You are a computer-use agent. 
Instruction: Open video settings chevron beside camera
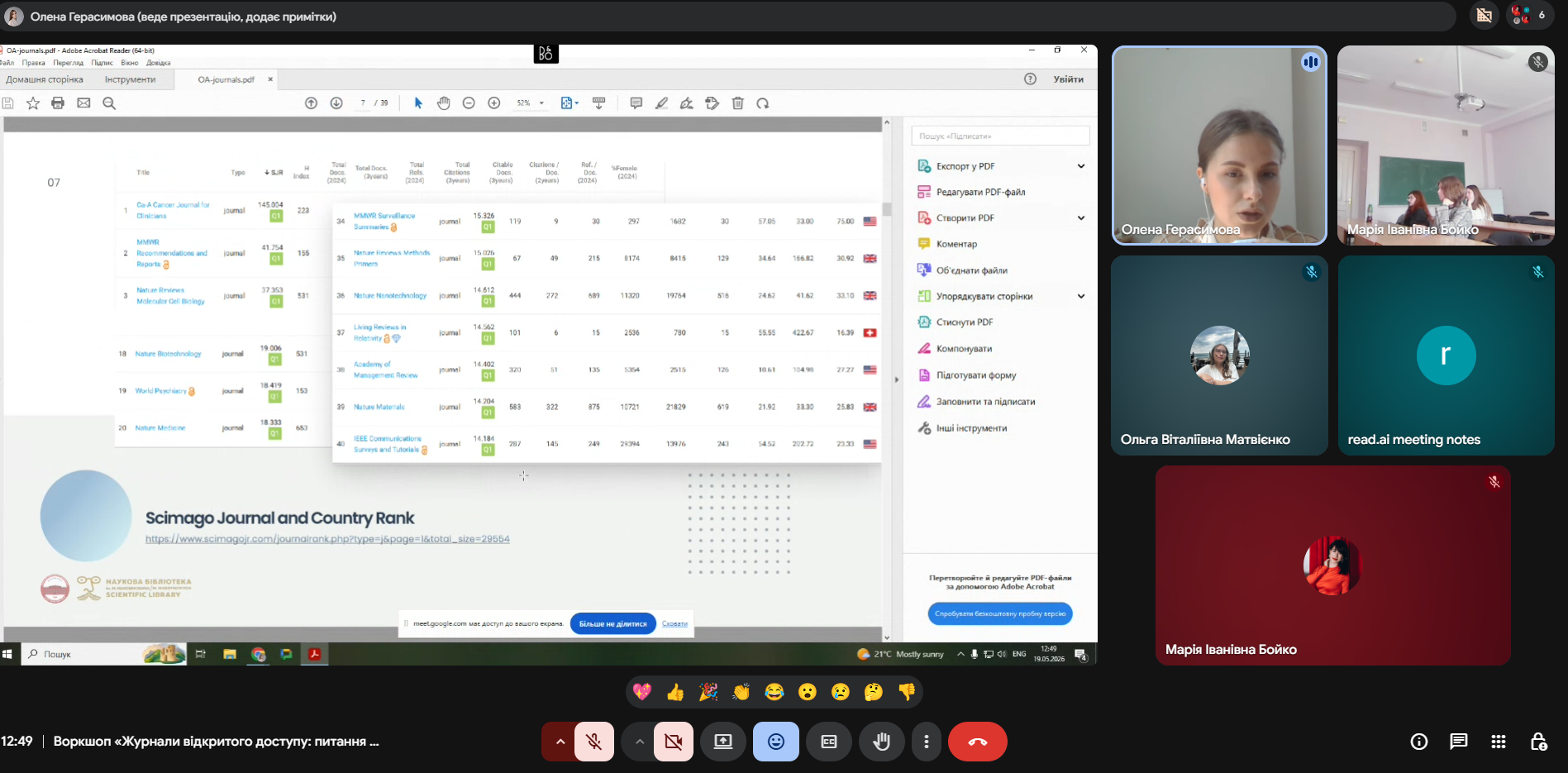point(639,742)
